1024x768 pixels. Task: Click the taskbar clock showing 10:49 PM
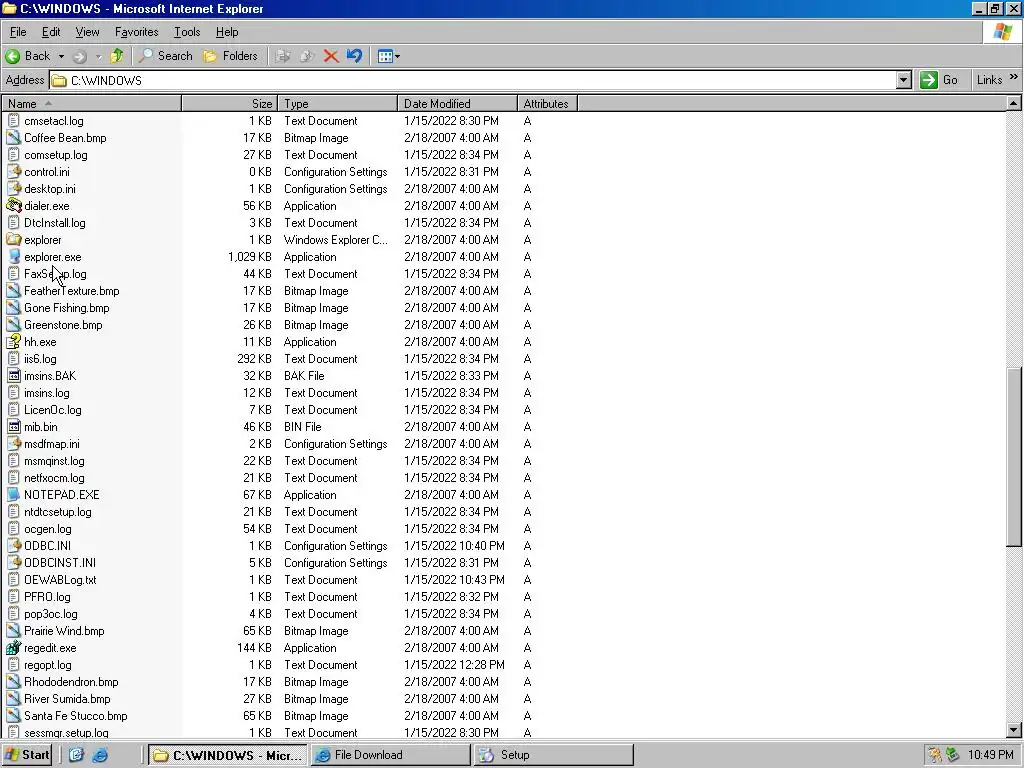990,755
